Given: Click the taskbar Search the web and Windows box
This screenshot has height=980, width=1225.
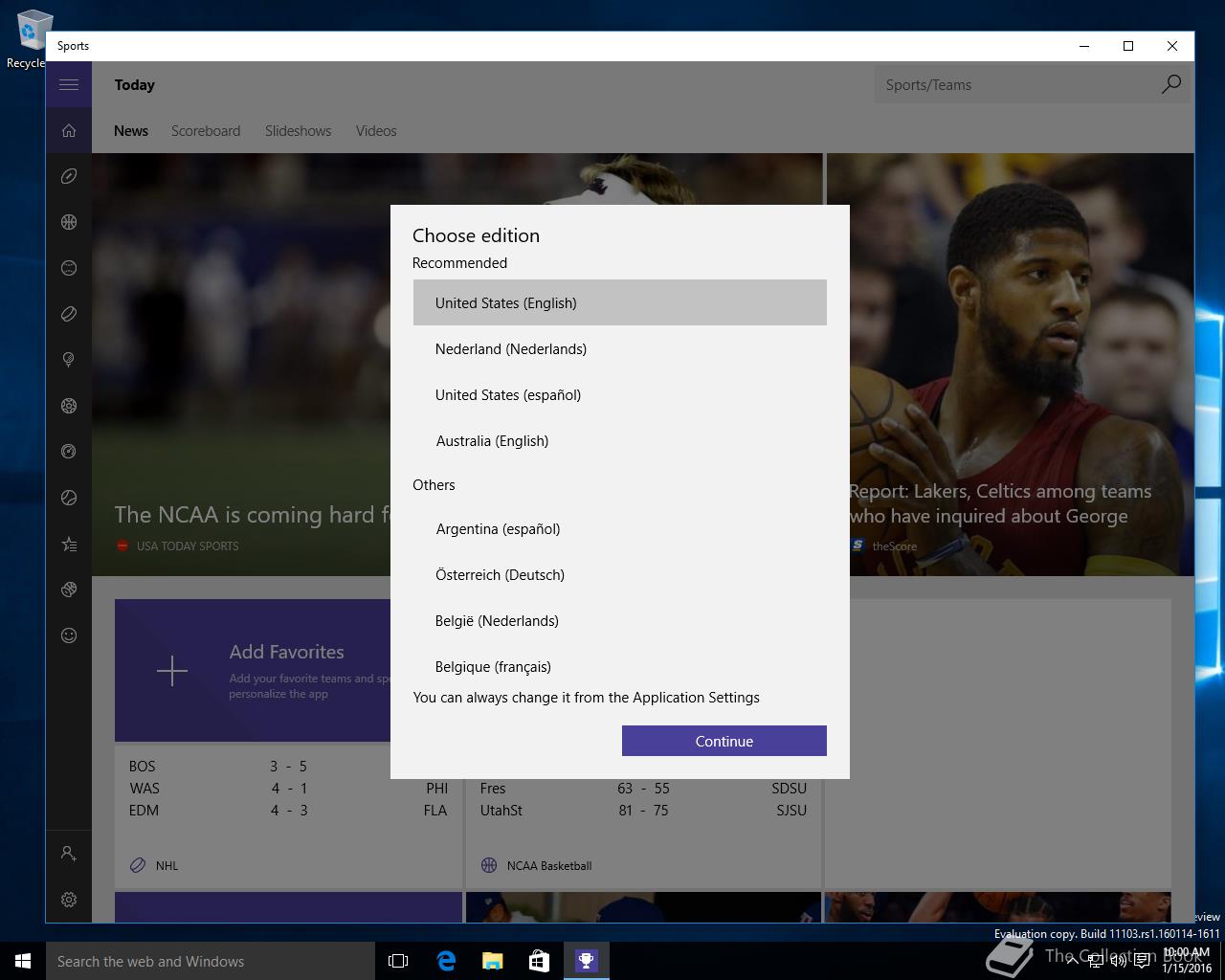Looking at the screenshot, I should 211,961.
